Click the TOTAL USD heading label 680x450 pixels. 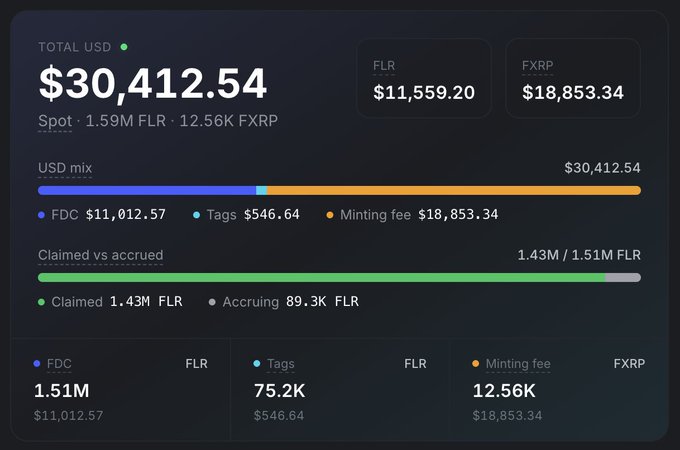point(75,47)
